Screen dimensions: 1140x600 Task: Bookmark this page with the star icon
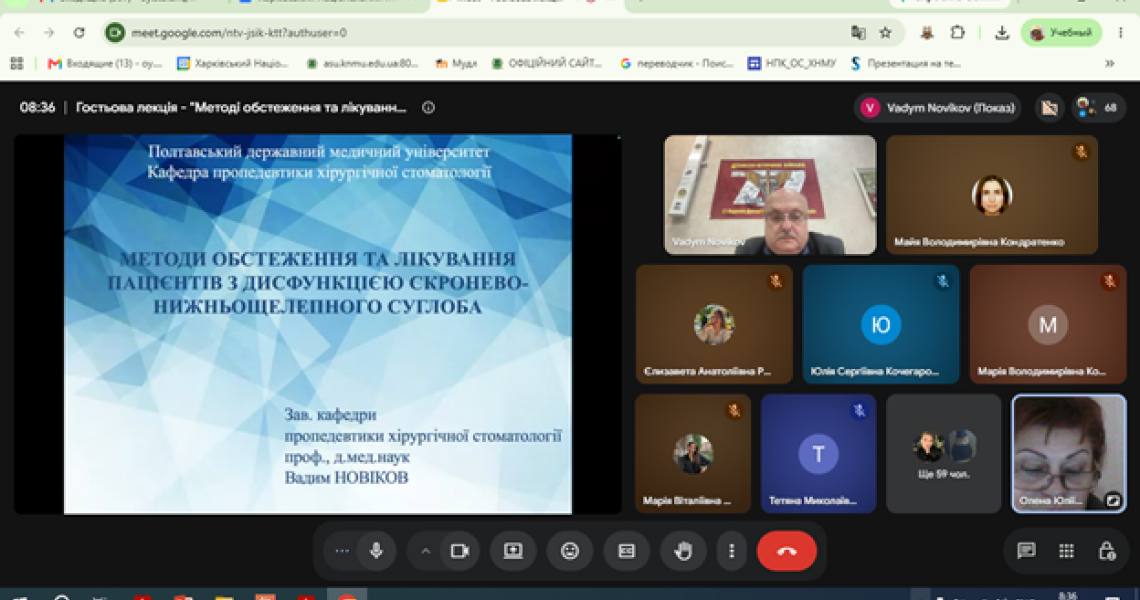(885, 33)
